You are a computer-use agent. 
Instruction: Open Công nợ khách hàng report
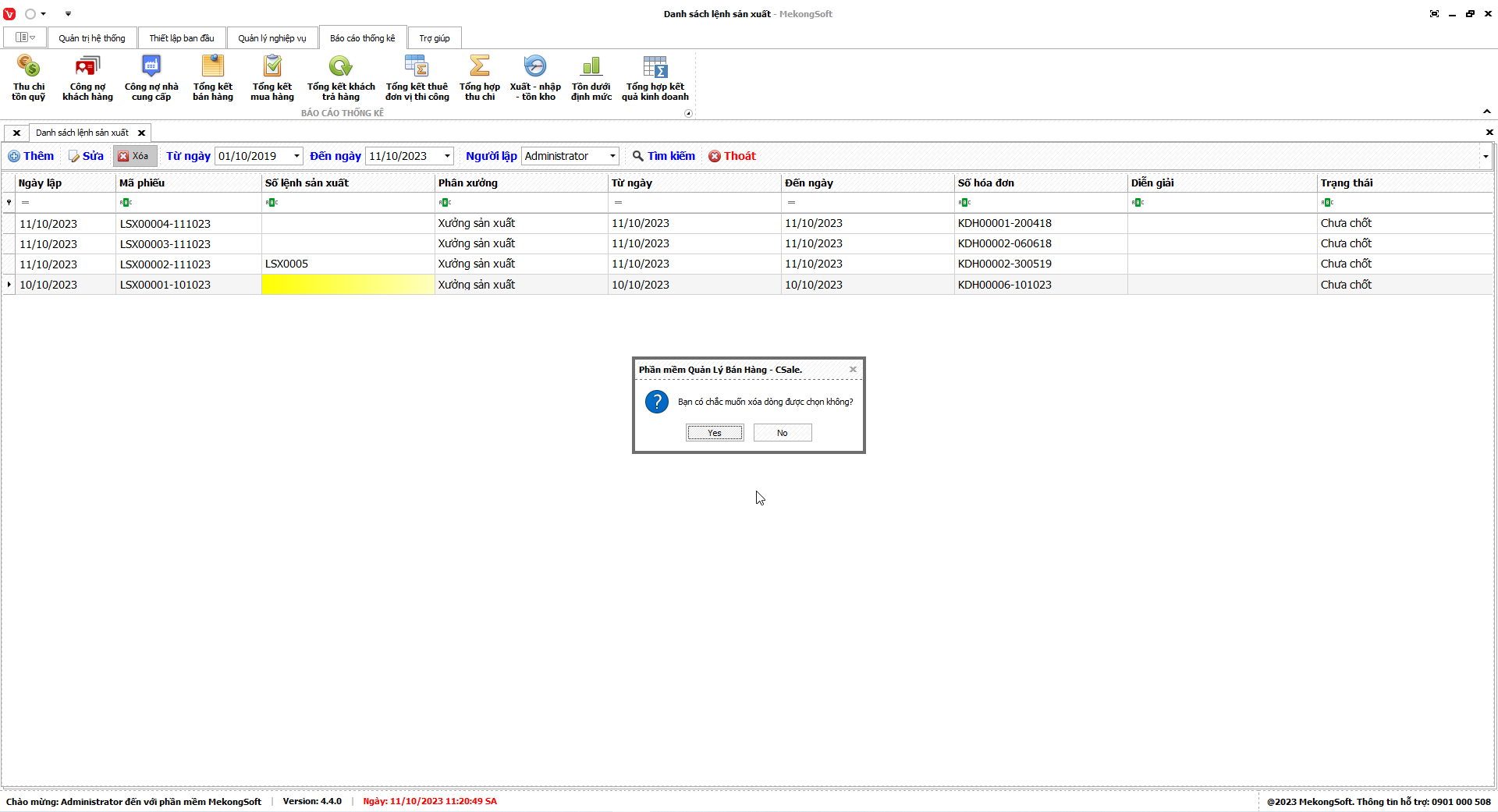(87, 77)
